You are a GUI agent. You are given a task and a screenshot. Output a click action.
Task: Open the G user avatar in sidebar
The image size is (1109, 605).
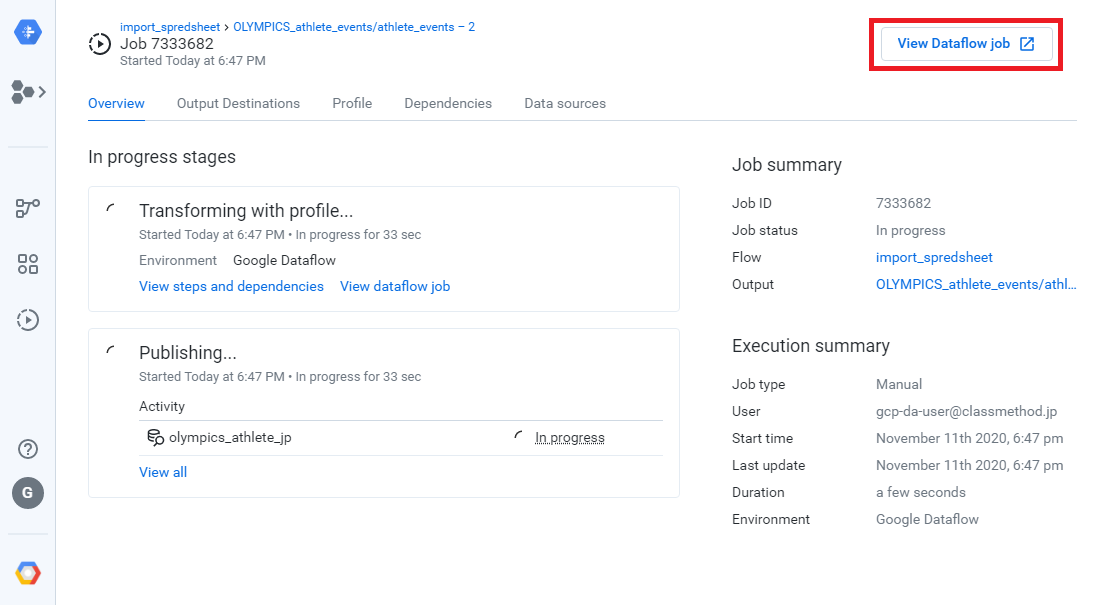click(27, 493)
